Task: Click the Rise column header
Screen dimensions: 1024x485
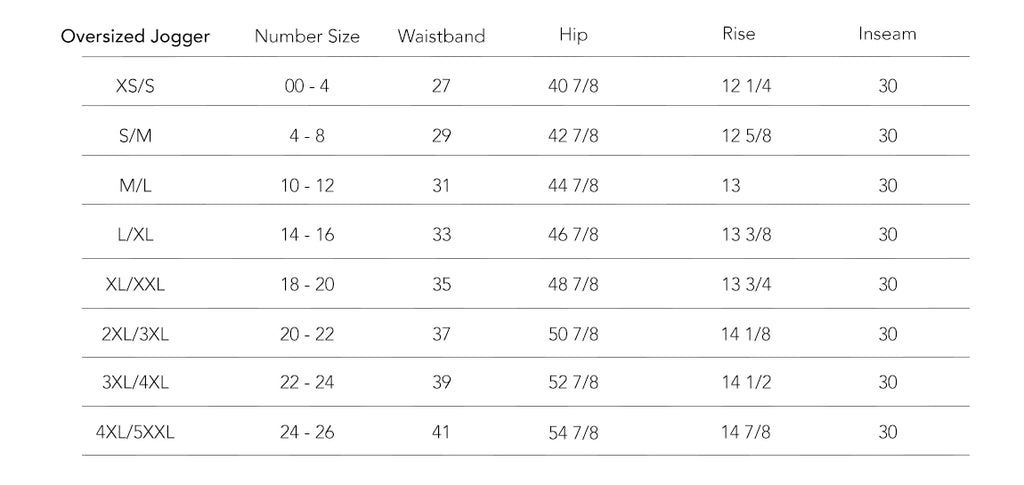Action: click(739, 34)
